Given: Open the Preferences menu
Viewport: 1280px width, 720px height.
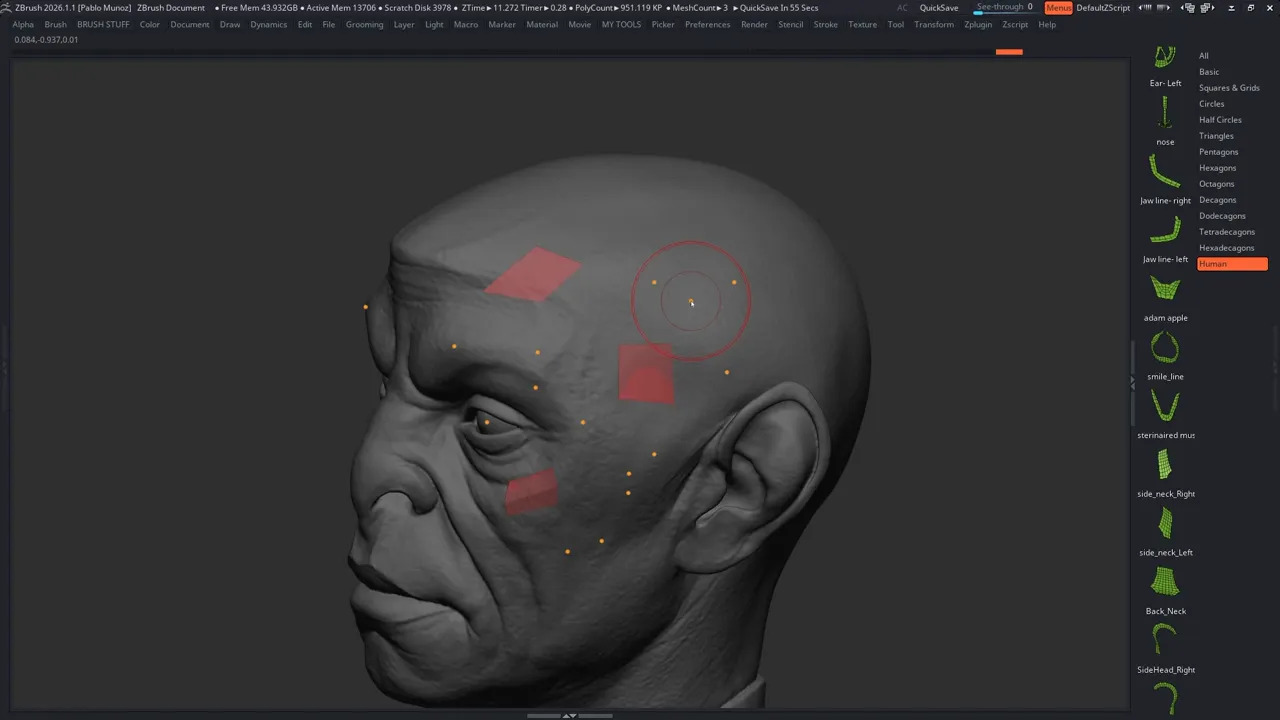Looking at the screenshot, I should (707, 24).
